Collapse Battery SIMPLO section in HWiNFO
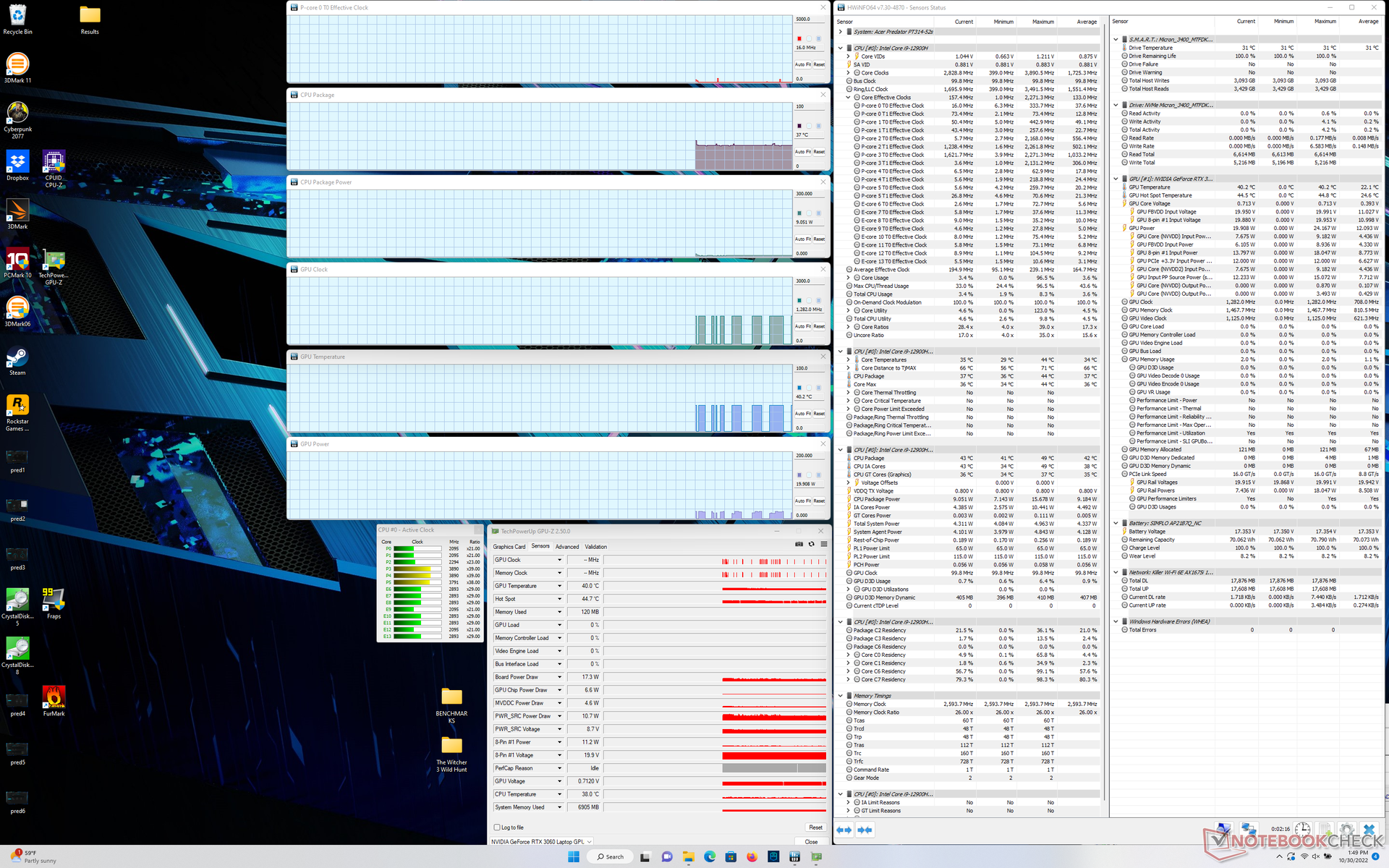 tap(1116, 523)
